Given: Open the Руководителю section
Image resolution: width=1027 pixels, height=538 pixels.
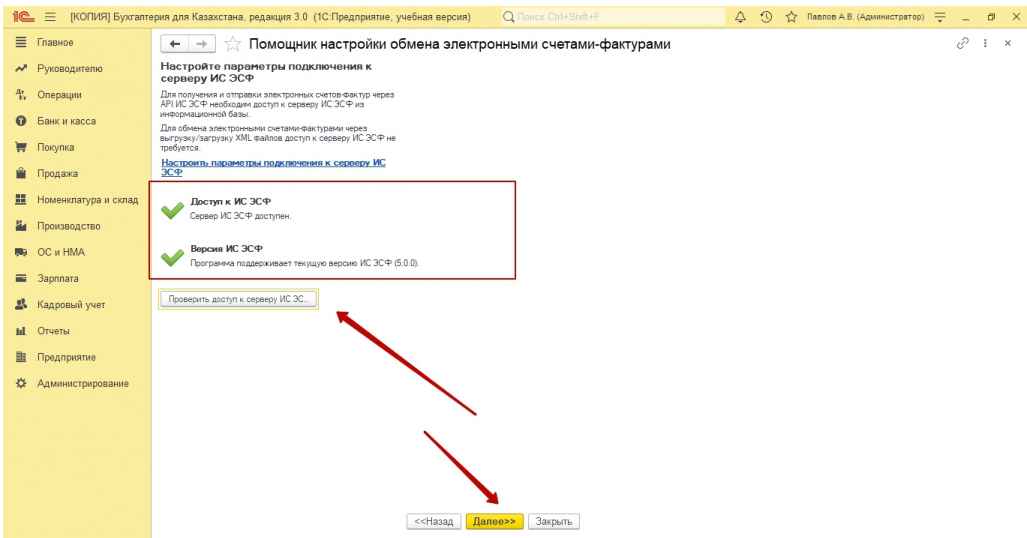Looking at the screenshot, I should 69,68.
